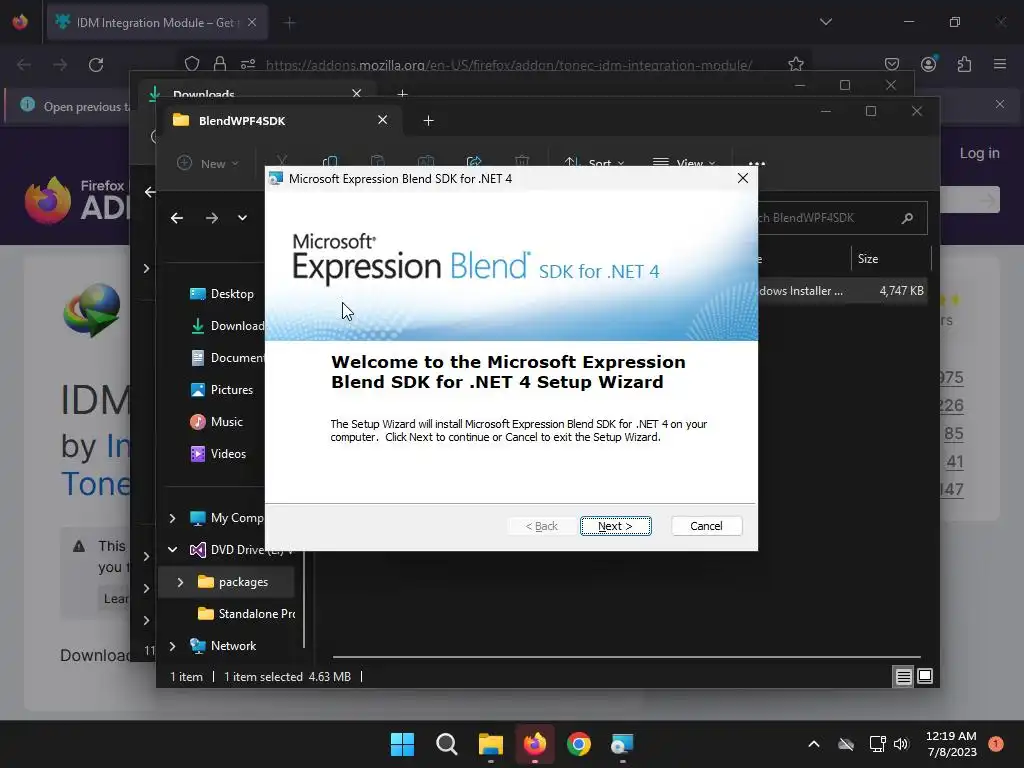The width and height of the screenshot is (1024, 768).
Task: Open Firefox Pocket save icon
Action: 891,64
